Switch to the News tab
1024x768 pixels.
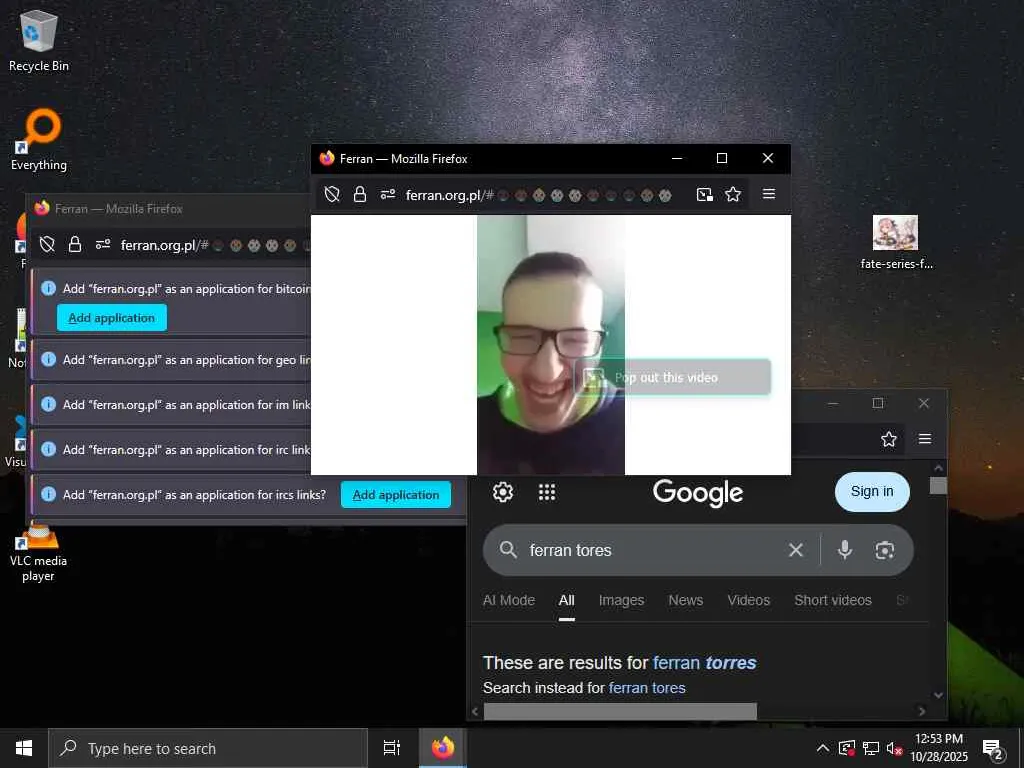686,600
